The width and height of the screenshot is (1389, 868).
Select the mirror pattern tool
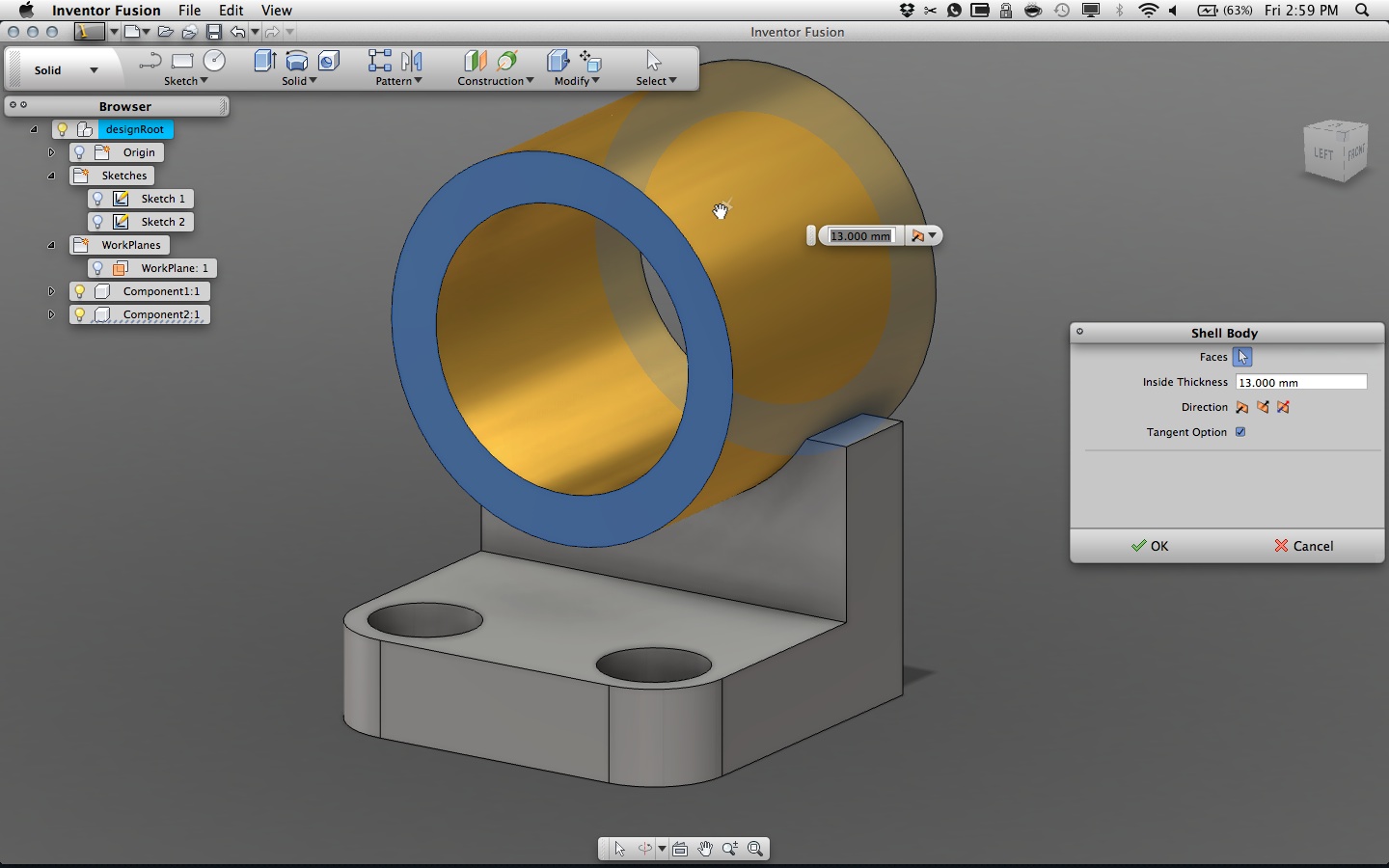[x=412, y=61]
